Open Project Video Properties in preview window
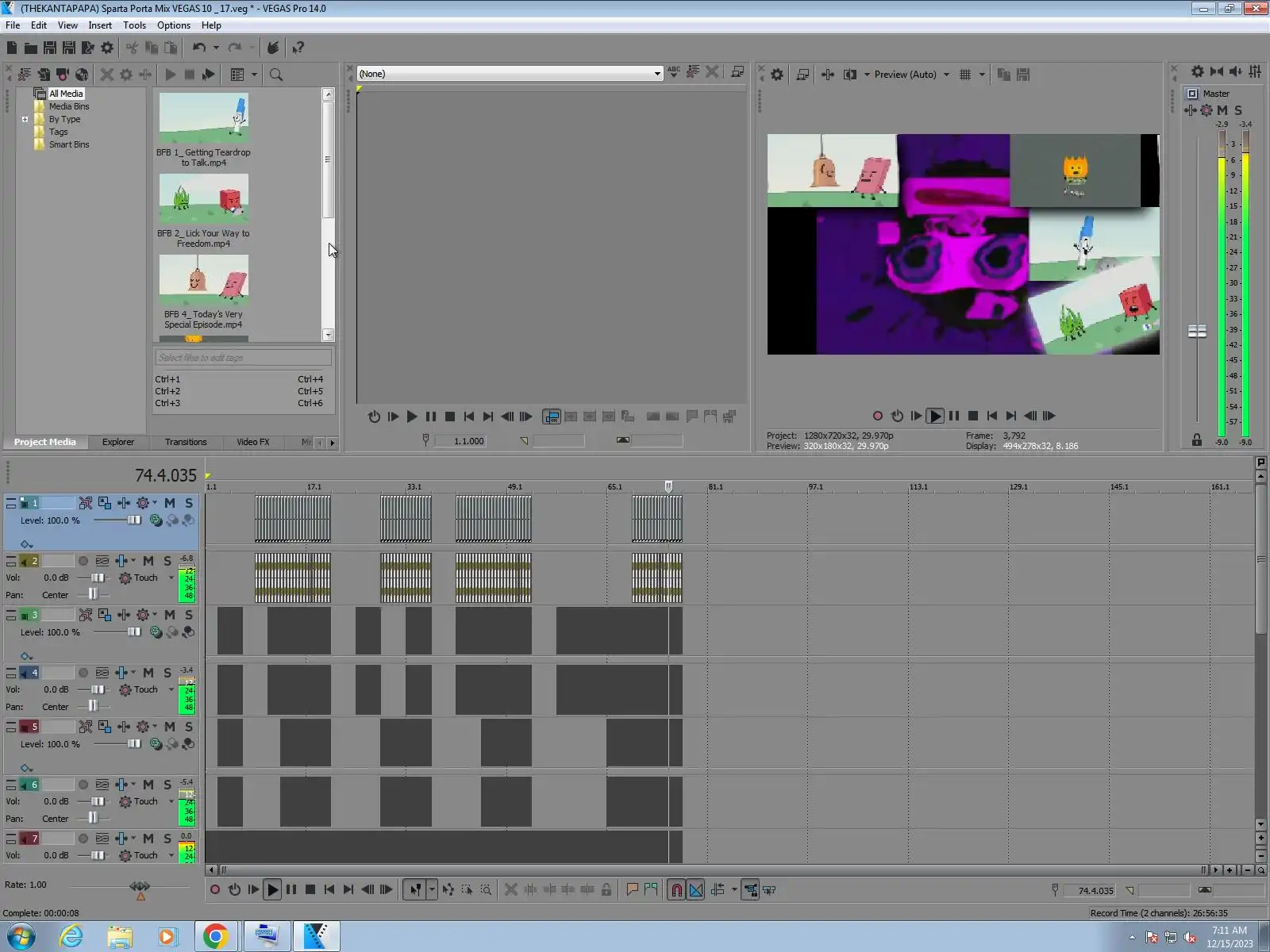 click(x=777, y=75)
